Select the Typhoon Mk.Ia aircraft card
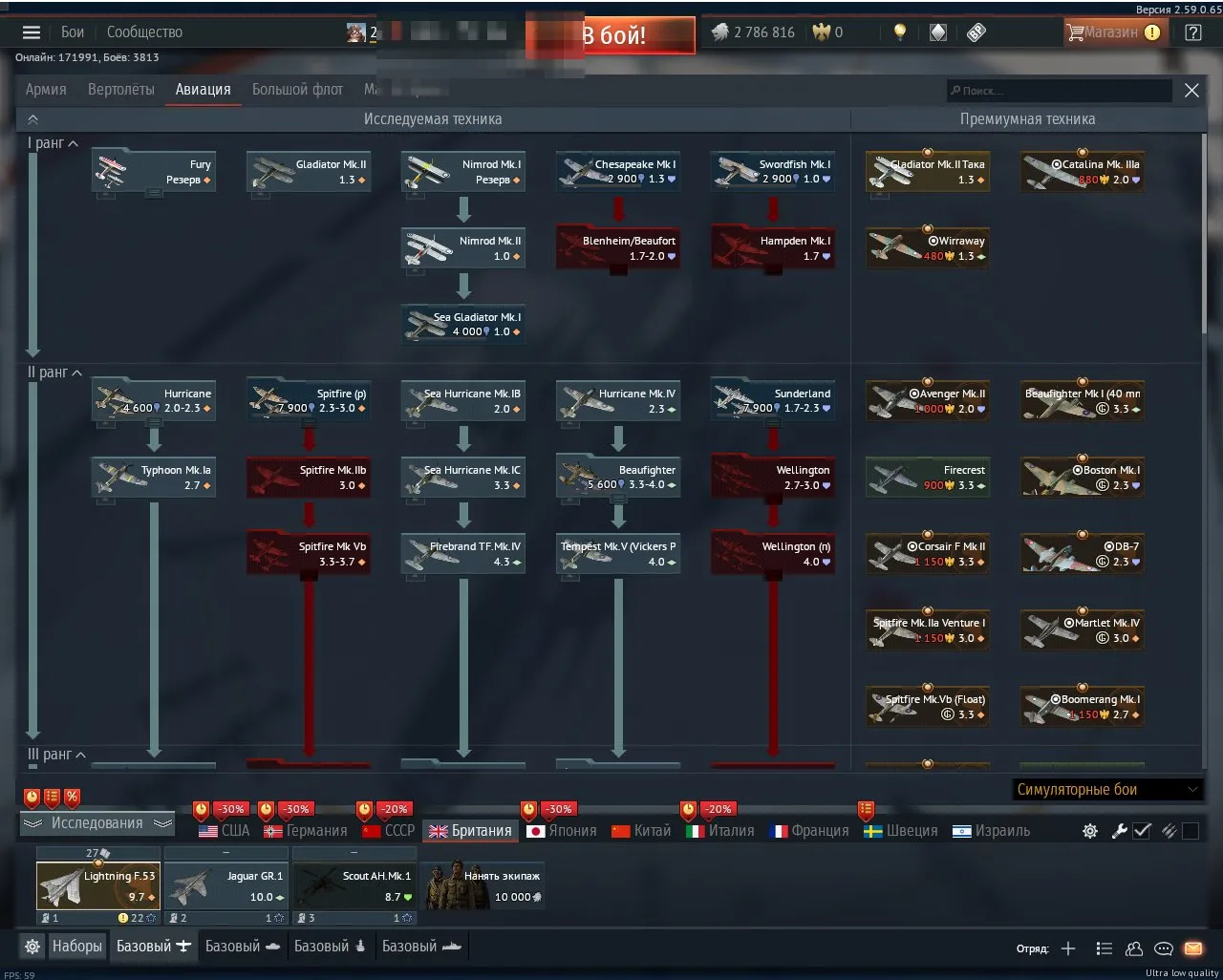The width and height of the screenshot is (1223, 980). [154, 478]
